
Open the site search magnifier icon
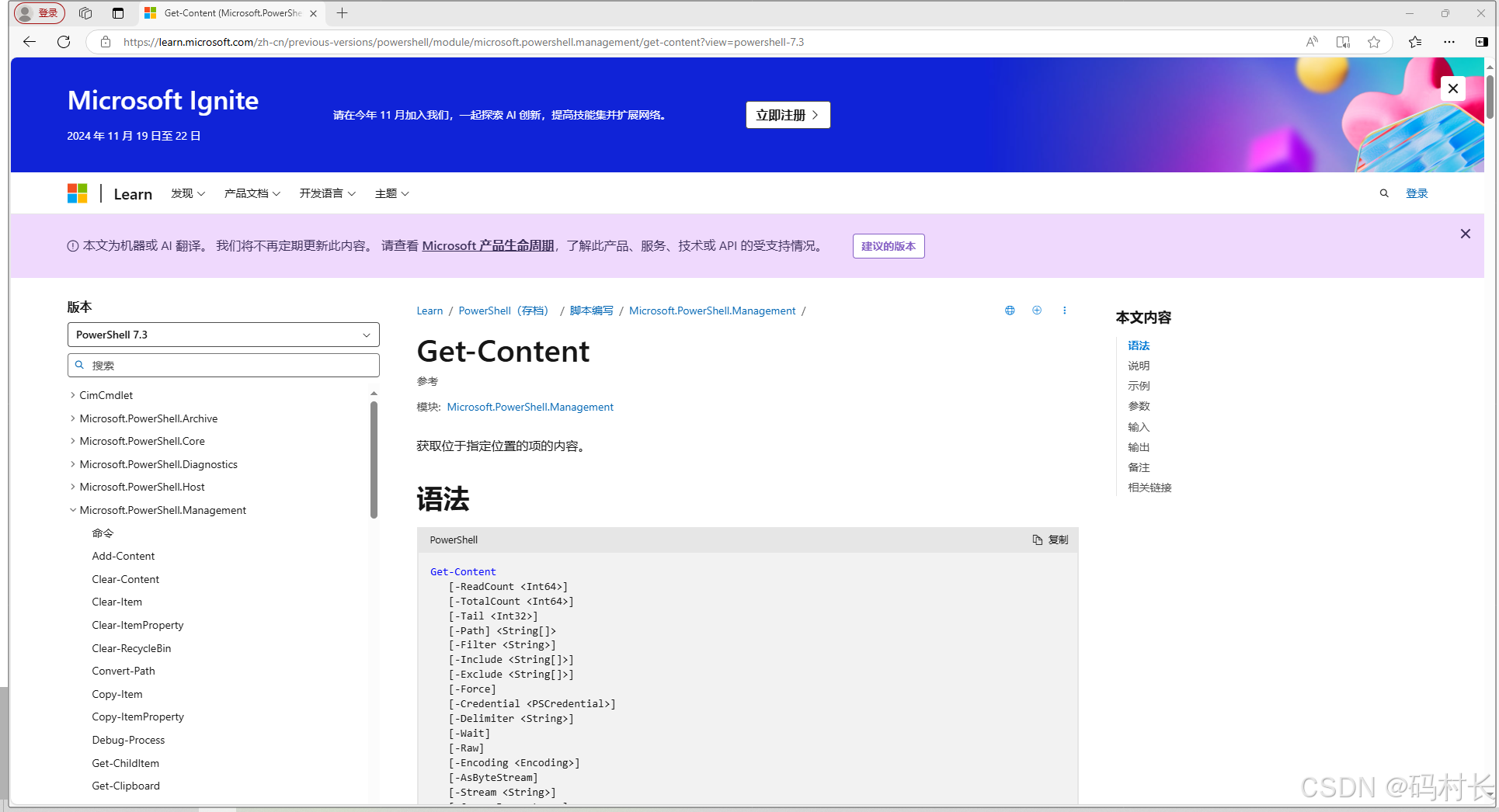tap(1384, 193)
